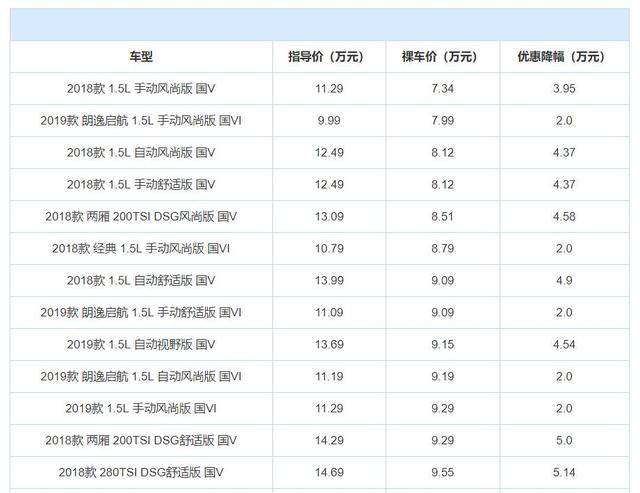Select row '2018款 两厢 200TSI DSG风尚版 国V'
The width and height of the screenshot is (640, 493).
pos(320,217)
